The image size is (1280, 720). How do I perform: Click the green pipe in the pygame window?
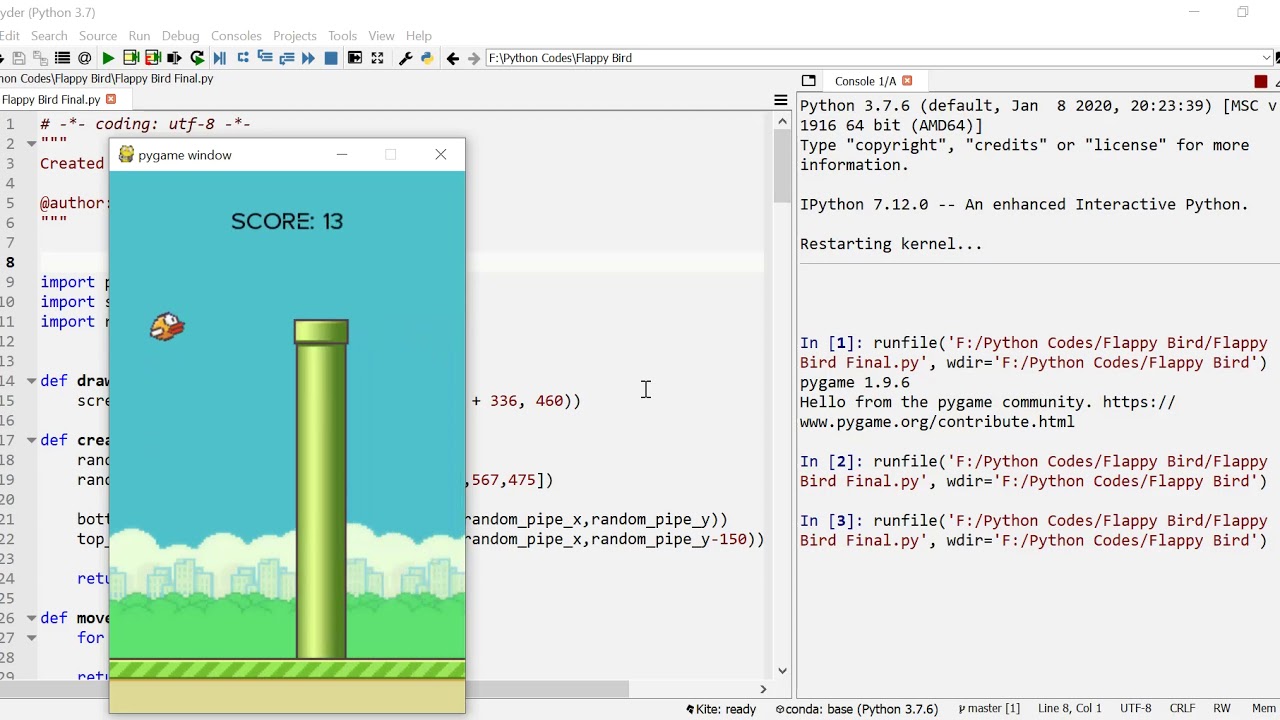tap(321, 489)
